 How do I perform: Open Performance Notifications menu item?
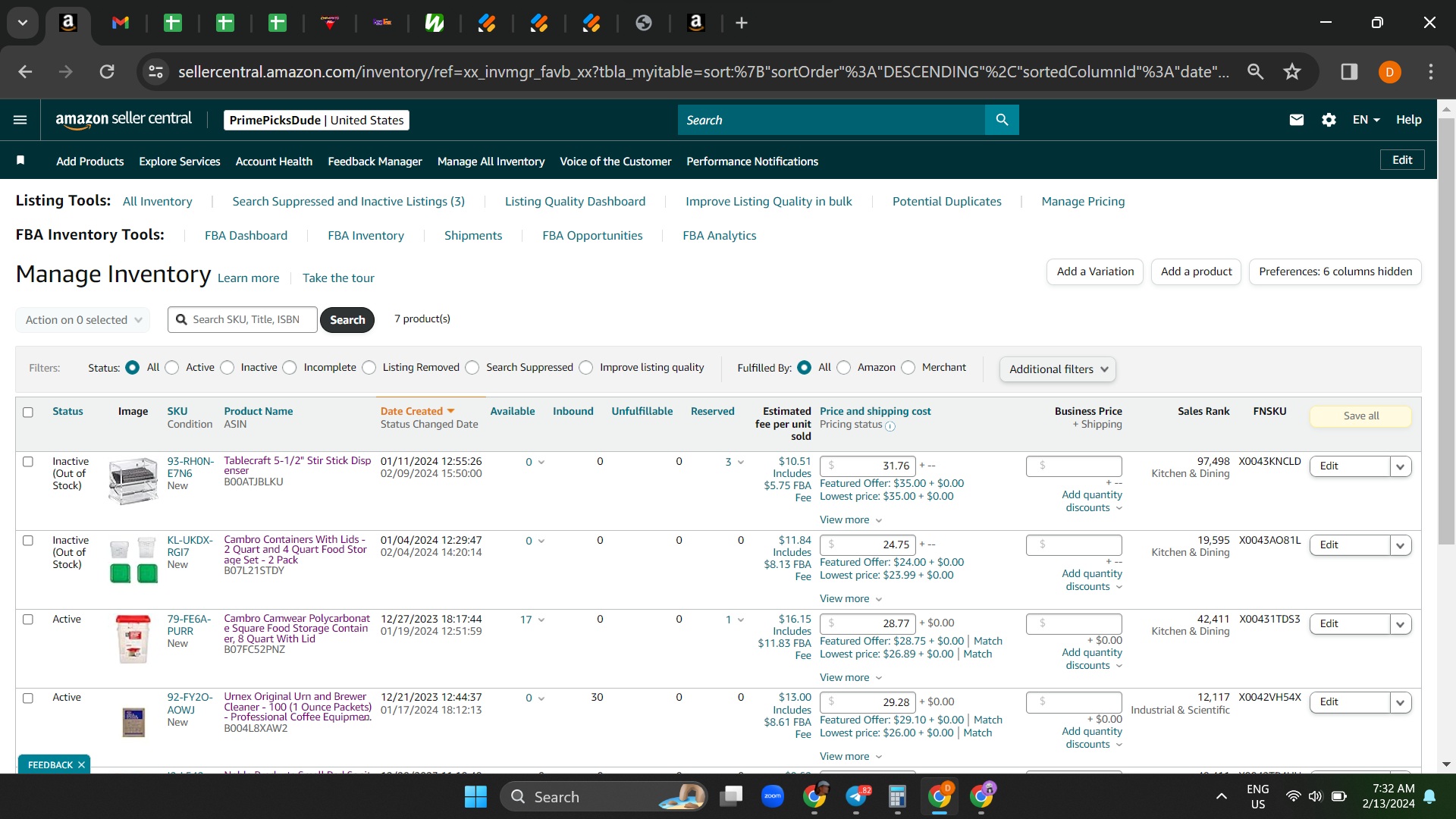click(752, 162)
